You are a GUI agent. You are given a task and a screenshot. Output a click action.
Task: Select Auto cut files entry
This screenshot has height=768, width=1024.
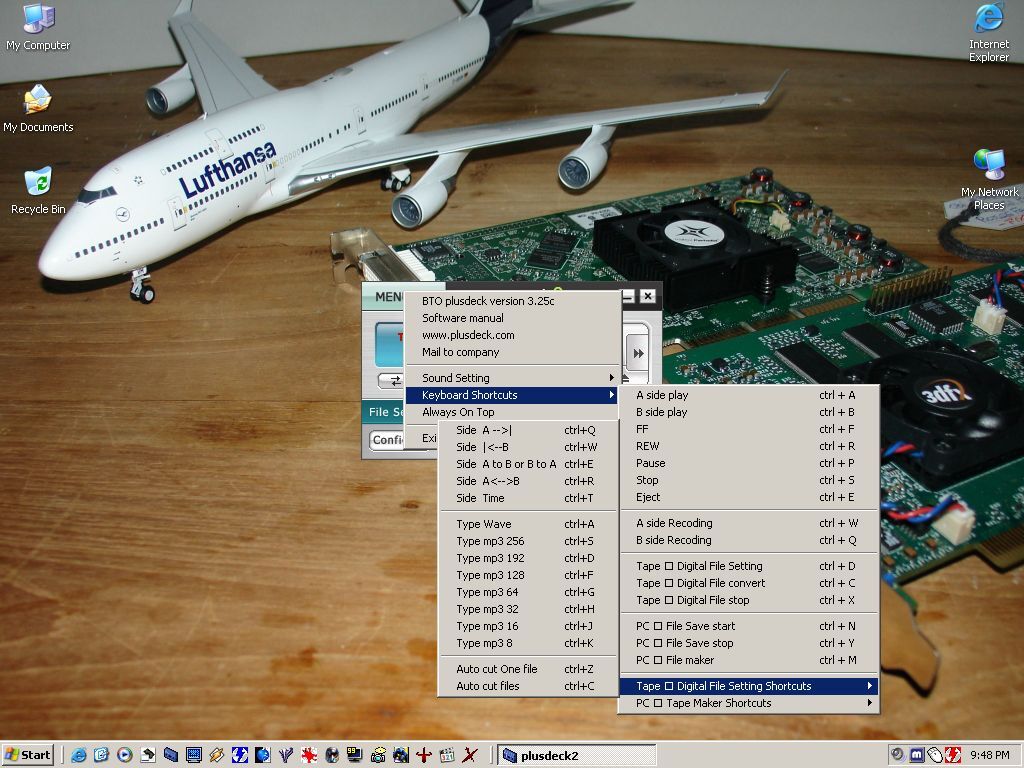(x=527, y=686)
